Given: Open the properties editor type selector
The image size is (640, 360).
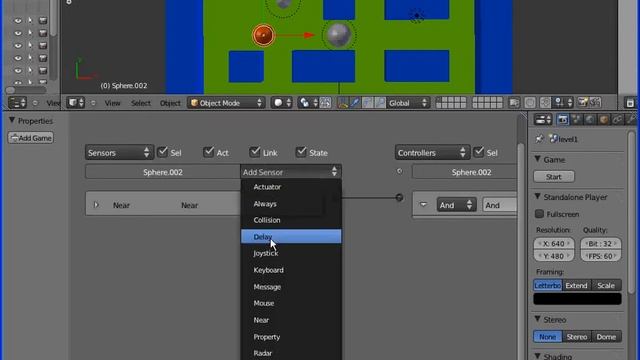Looking at the screenshot, I should 543,120.
